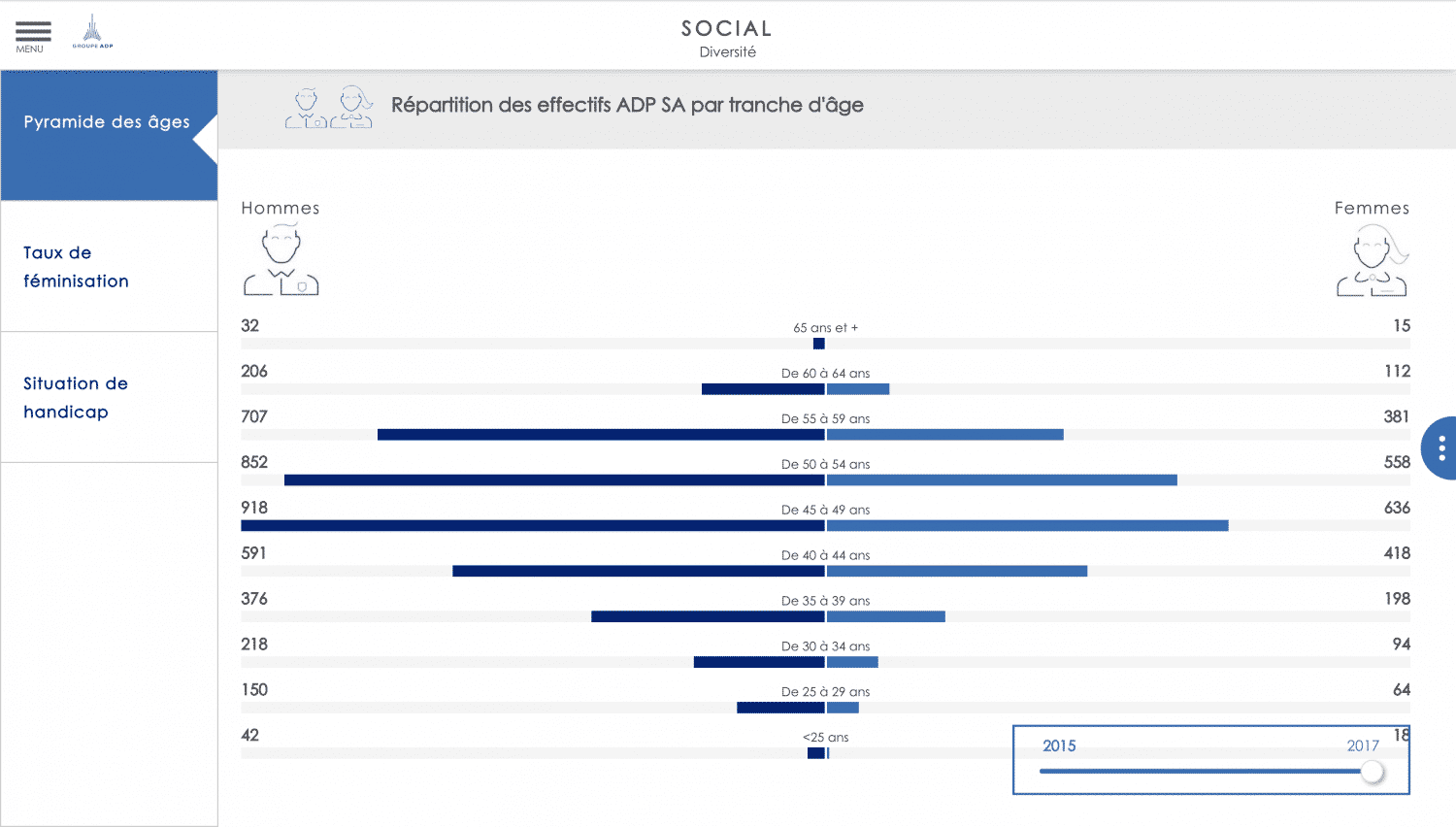The image size is (1456, 827).
Task: Click the men's bar for 25 à 29 ans
Action: 780,708
